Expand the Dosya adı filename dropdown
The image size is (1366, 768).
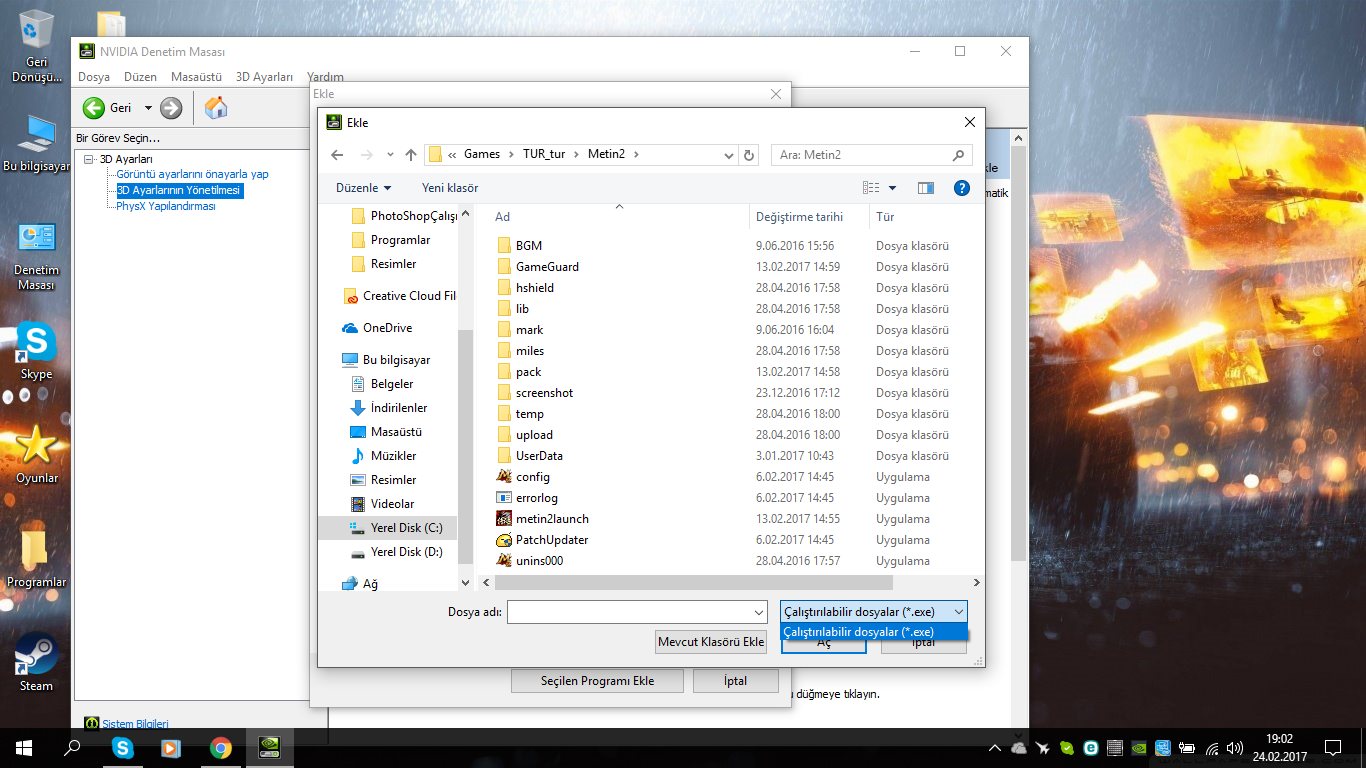[x=758, y=612]
